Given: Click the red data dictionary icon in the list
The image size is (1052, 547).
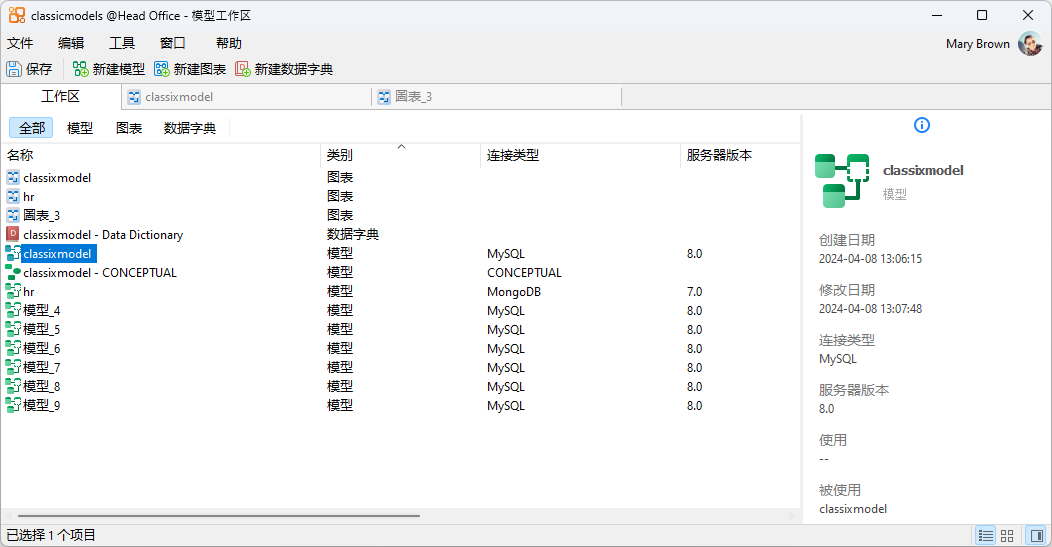Looking at the screenshot, I should pyautogui.click(x=13, y=234).
